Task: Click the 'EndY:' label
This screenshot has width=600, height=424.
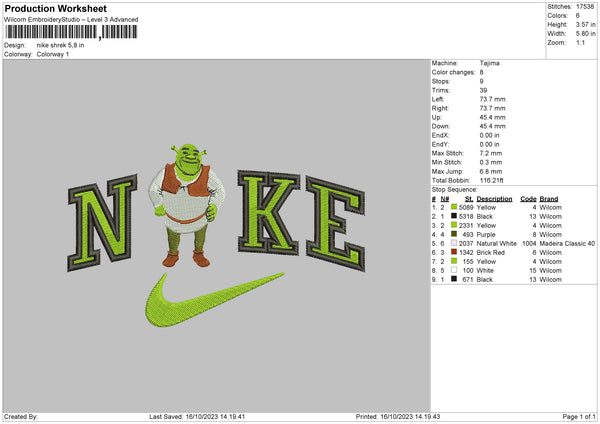Action: click(x=440, y=144)
